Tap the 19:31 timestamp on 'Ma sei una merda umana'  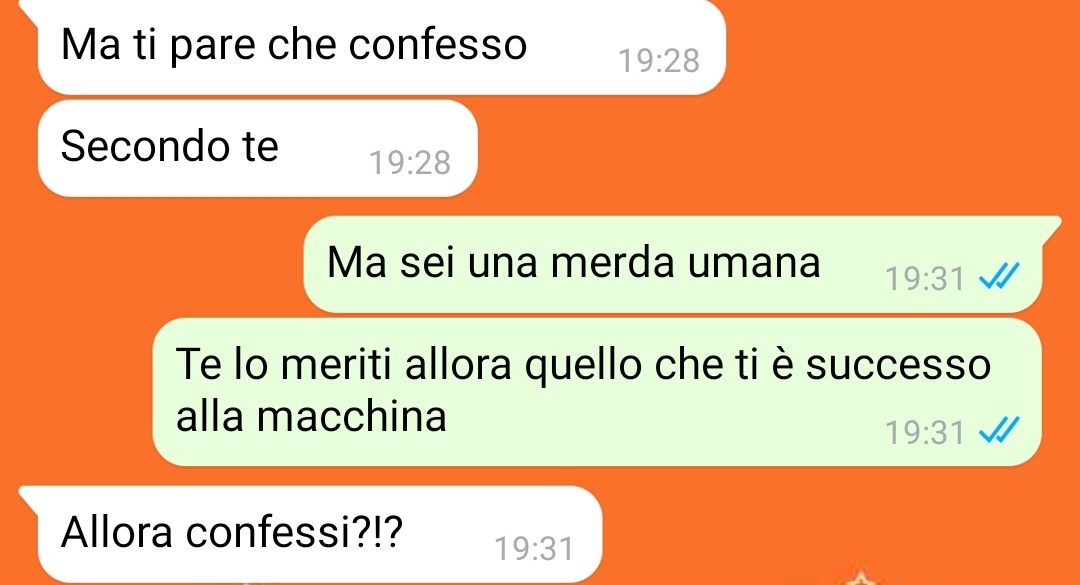pyautogui.click(x=925, y=278)
